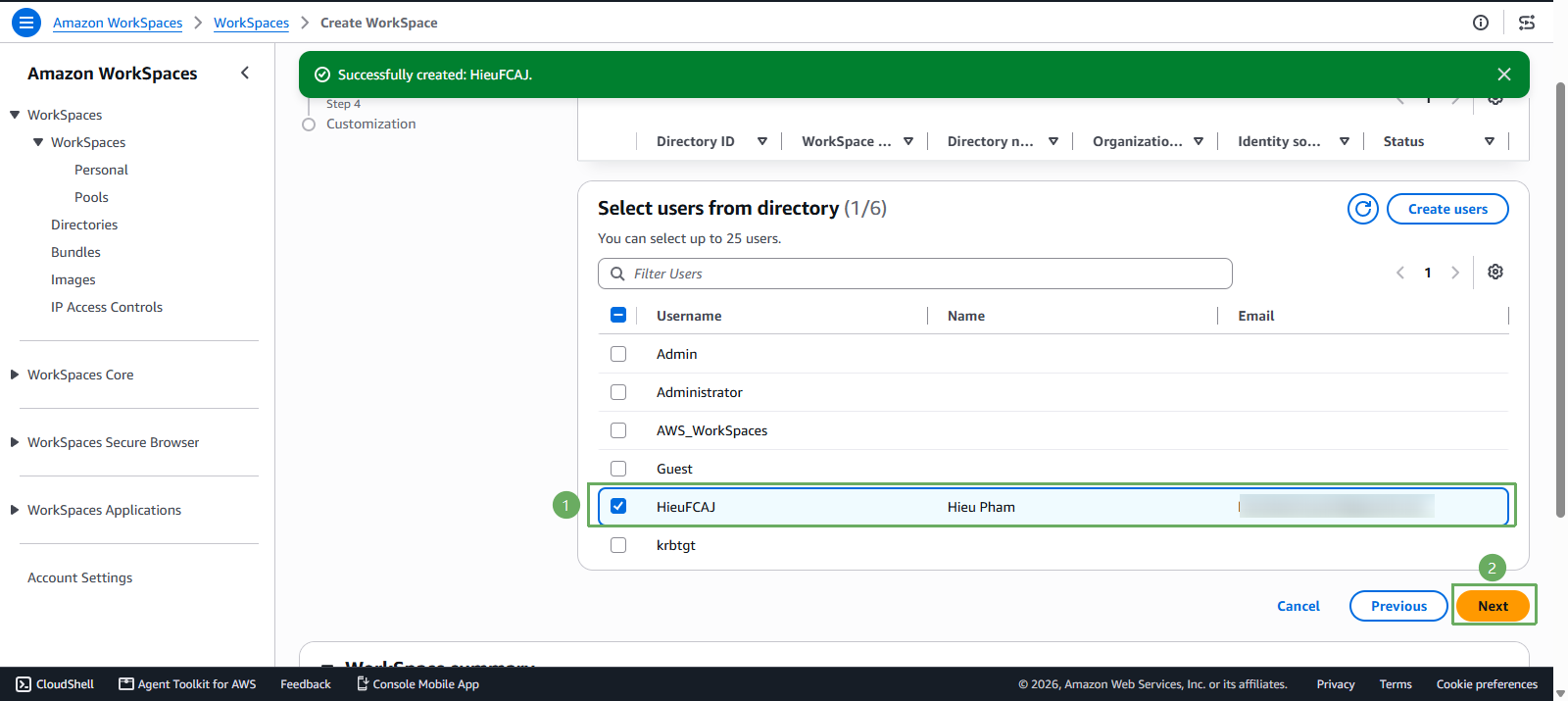Sort by Identity source column arrow

pos(1345,141)
